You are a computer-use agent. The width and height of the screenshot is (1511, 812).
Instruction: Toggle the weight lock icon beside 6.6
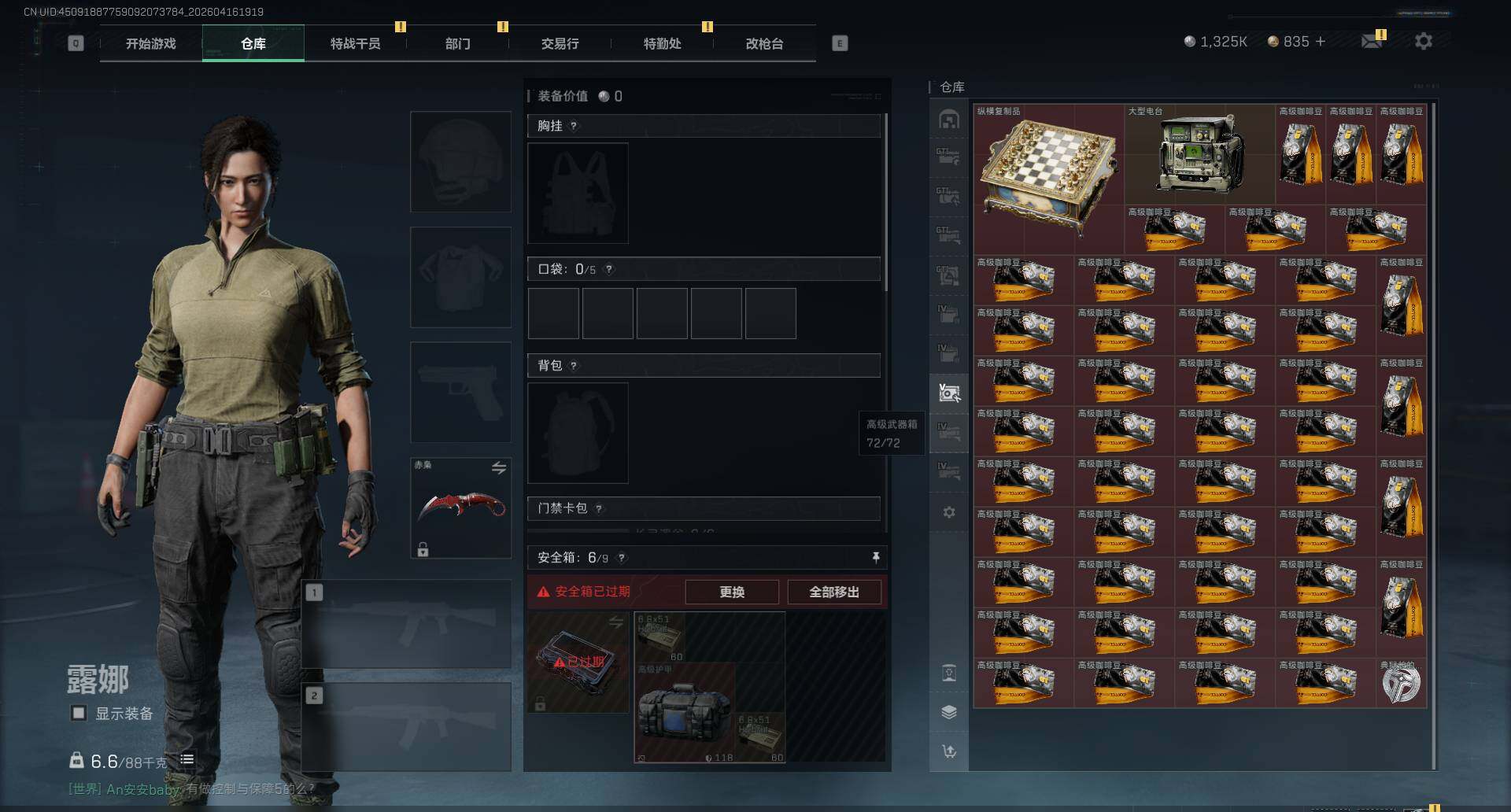[x=76, y=760]
